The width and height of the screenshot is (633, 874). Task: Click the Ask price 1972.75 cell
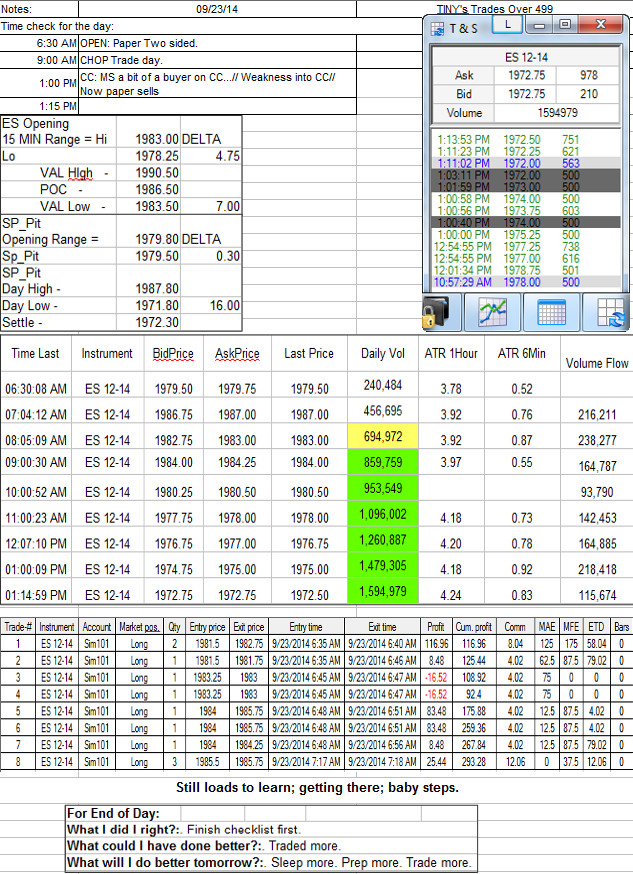[526, 75]
